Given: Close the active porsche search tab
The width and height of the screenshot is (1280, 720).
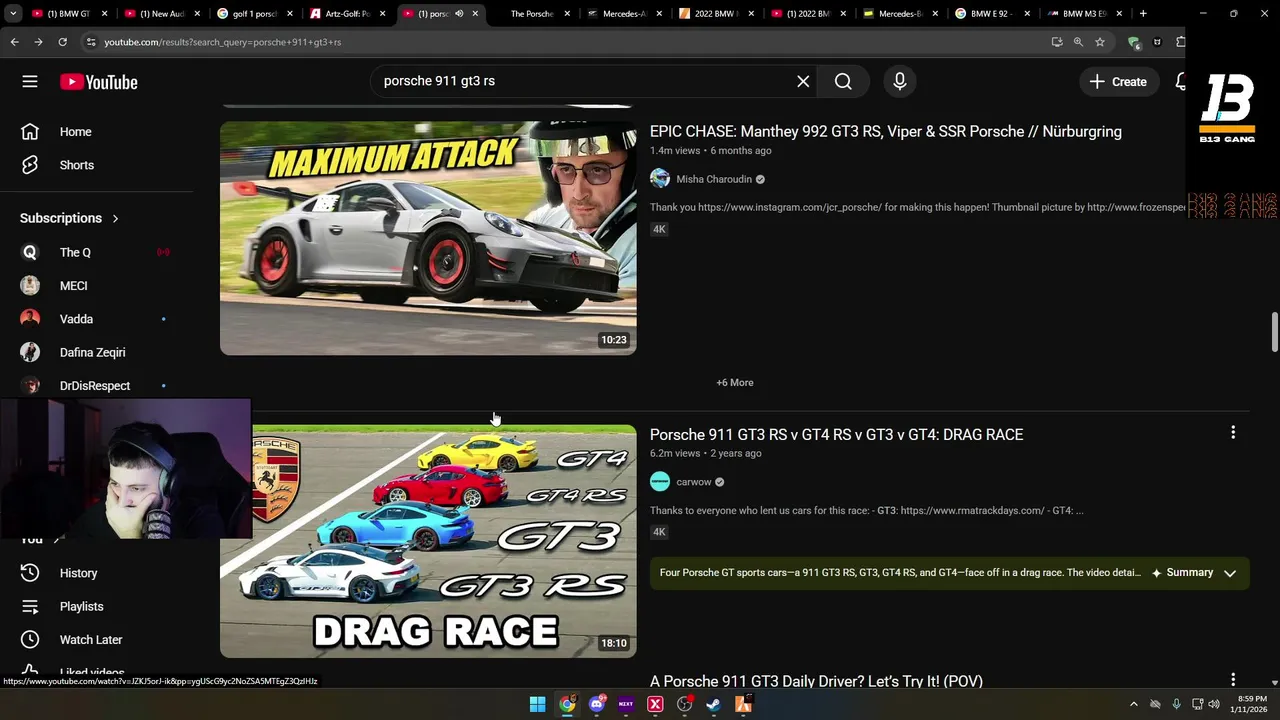Looking at the screenshot, I should pyautogui.click(x=475, y=14).
